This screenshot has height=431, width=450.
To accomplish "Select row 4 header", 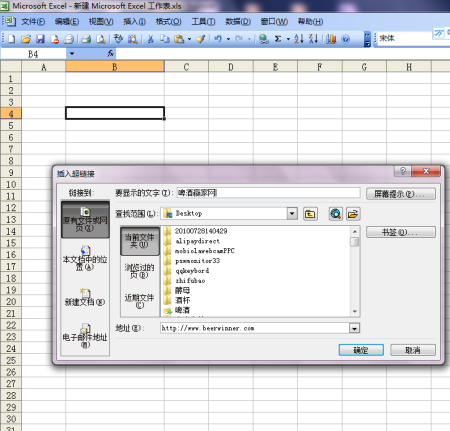I will tap(11, 114).
